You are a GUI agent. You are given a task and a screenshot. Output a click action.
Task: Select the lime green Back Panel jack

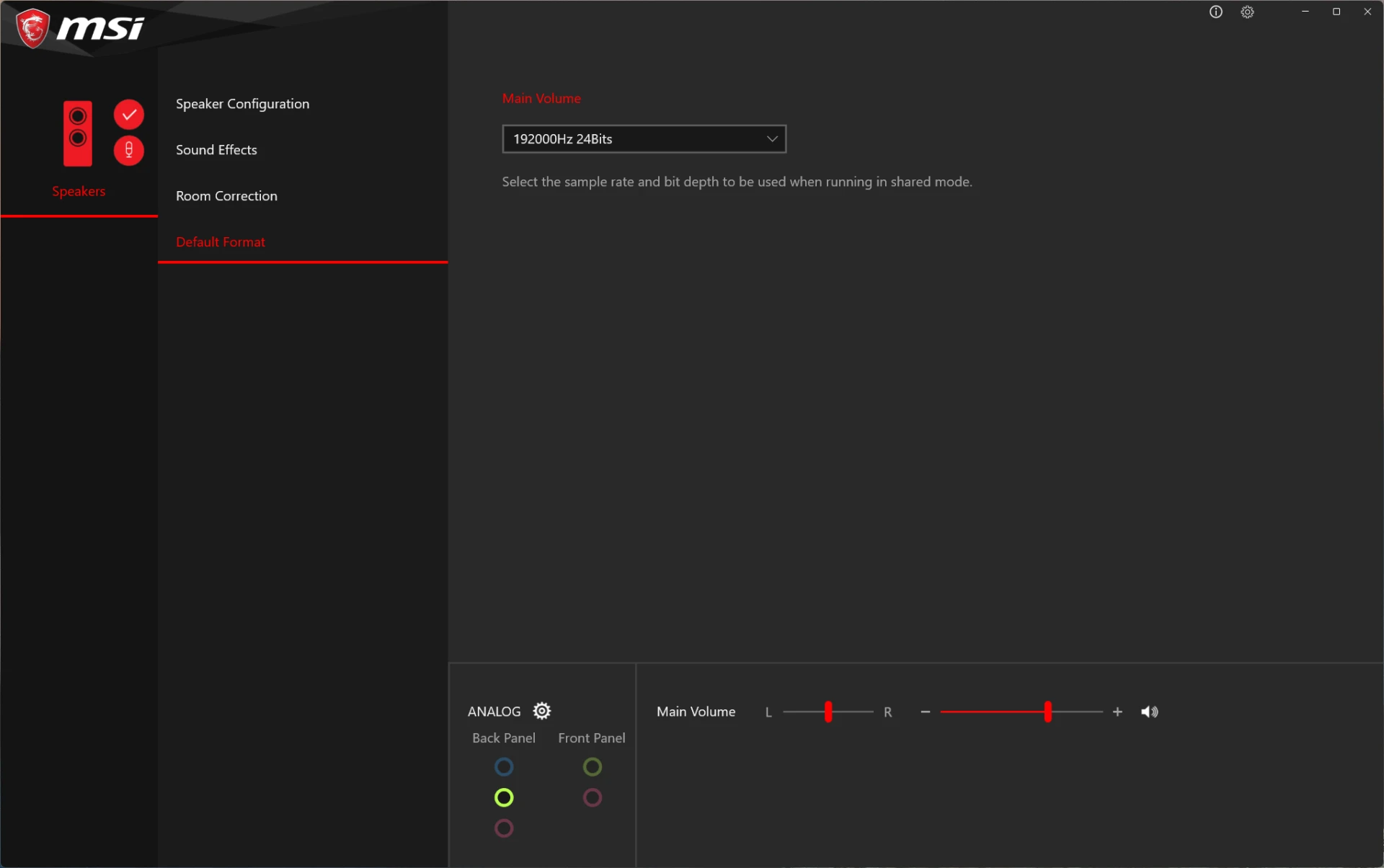coord(504,797)
